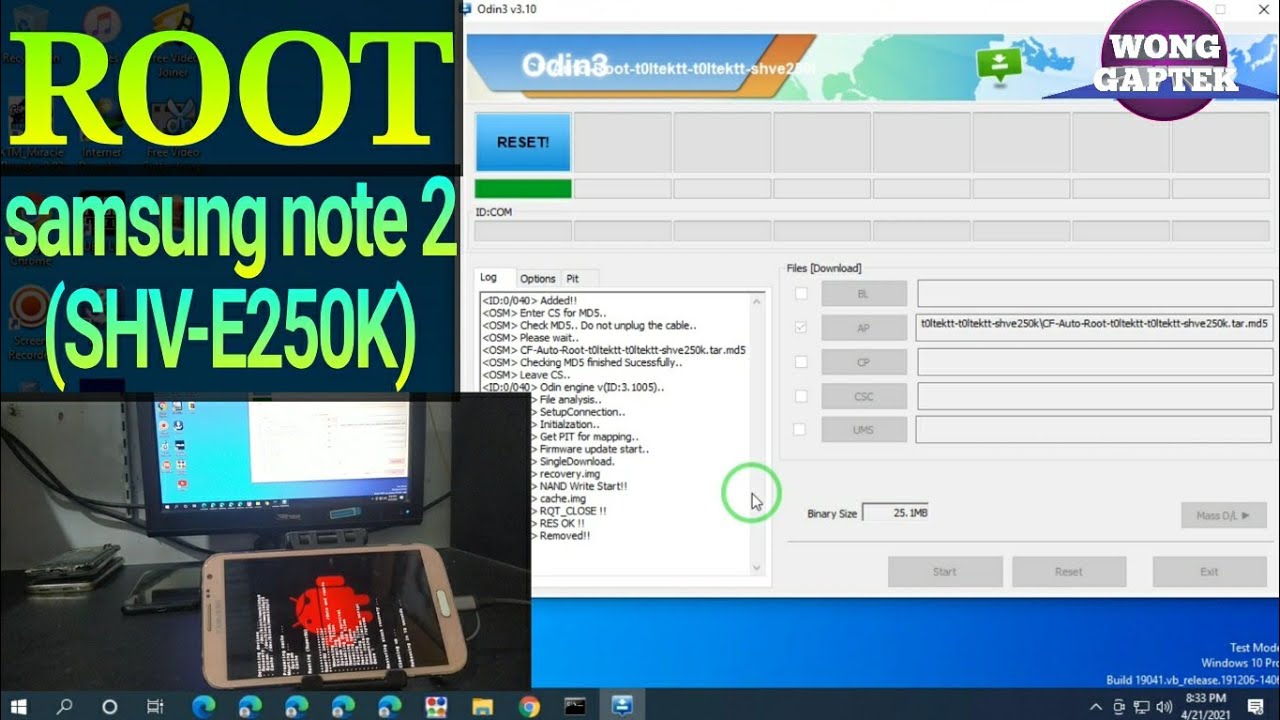This screenshot has height=720, width=1280.
Task: Open Command Prompt from the taskbar
Action: (x=575, y=706)
